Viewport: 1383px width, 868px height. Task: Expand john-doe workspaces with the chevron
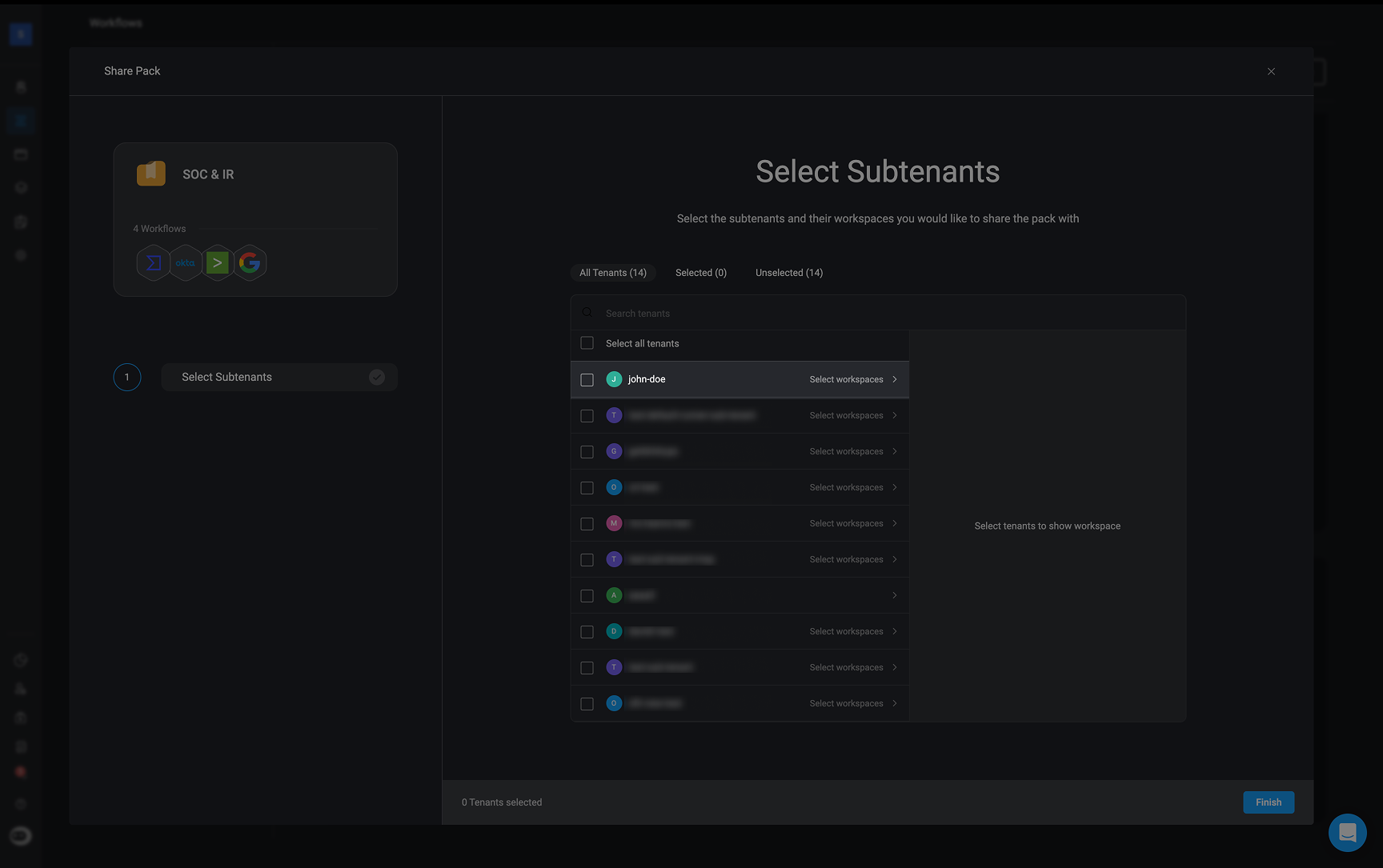click(894, 379)
